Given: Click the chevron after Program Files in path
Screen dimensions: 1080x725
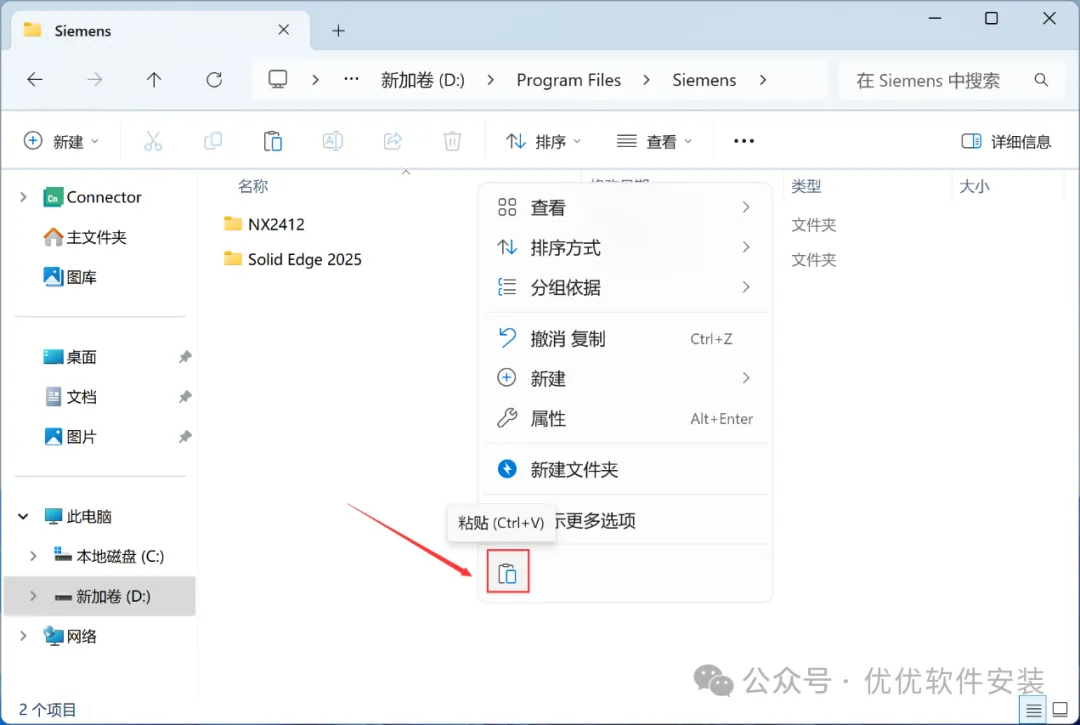Looking at the screenshot, I should click(646, 80).
